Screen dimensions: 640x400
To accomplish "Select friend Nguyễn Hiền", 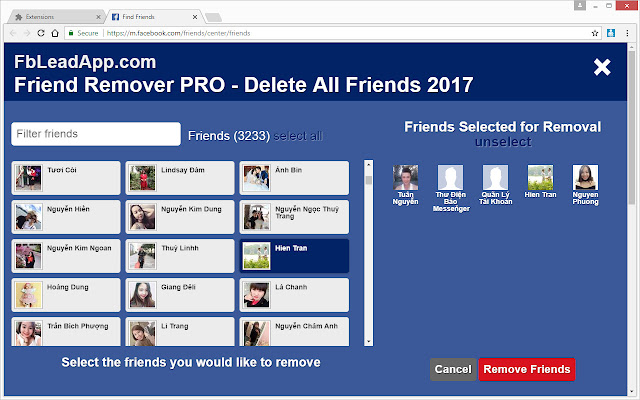I will (x=66, y=217).
